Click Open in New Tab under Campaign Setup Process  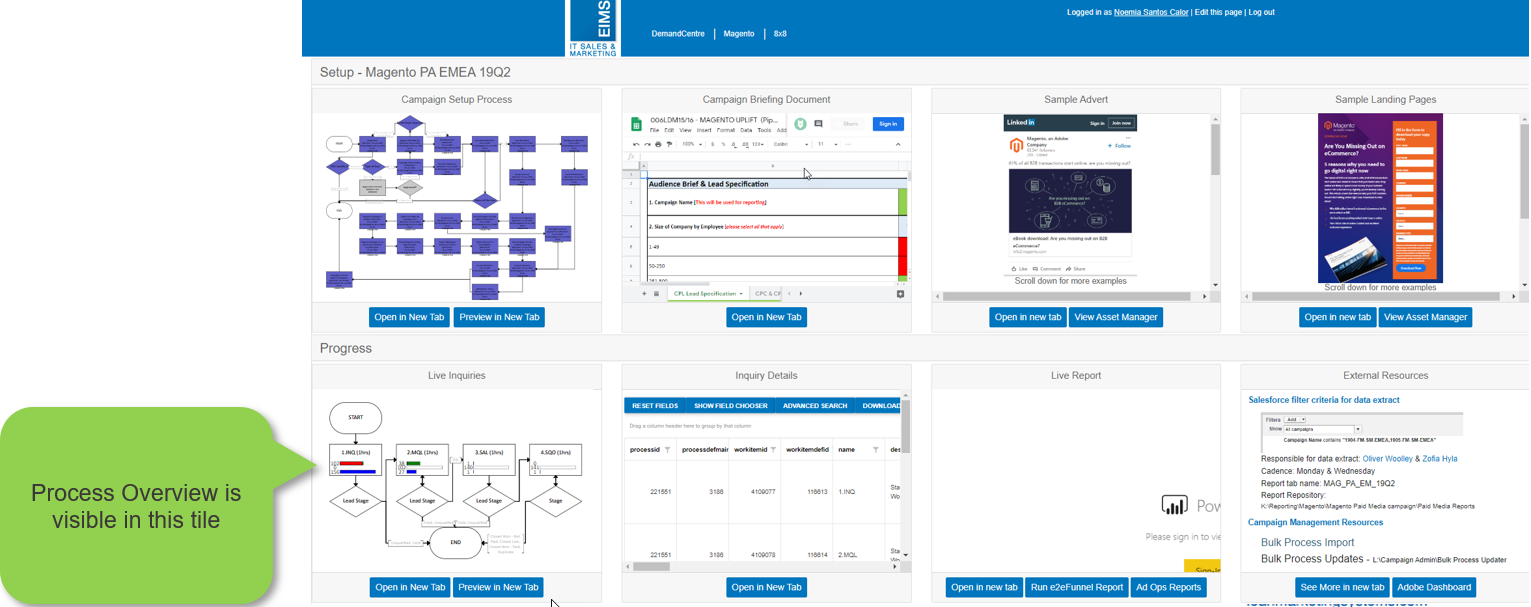click(409, 317)
